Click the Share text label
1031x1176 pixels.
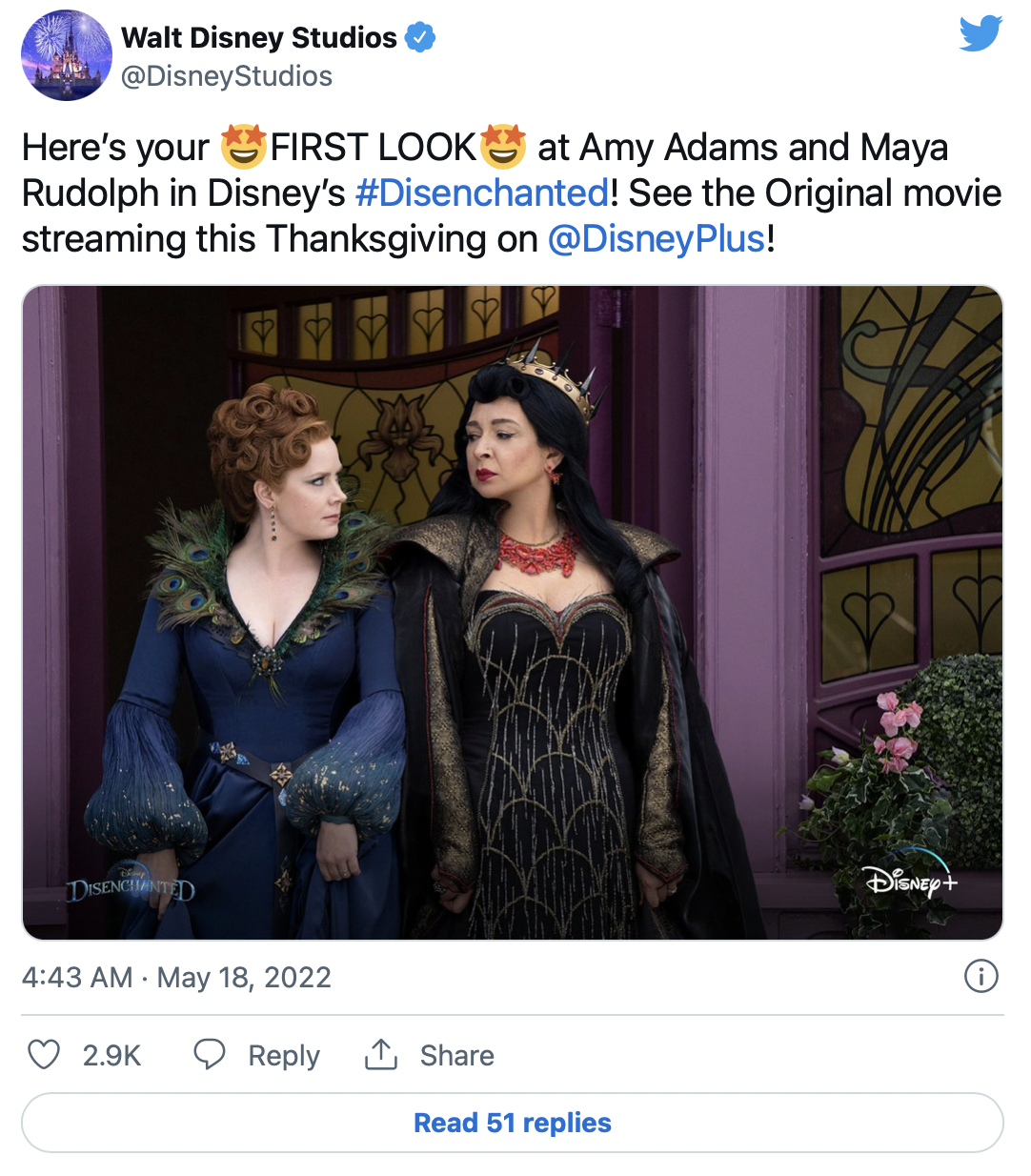coord(457,1056)
